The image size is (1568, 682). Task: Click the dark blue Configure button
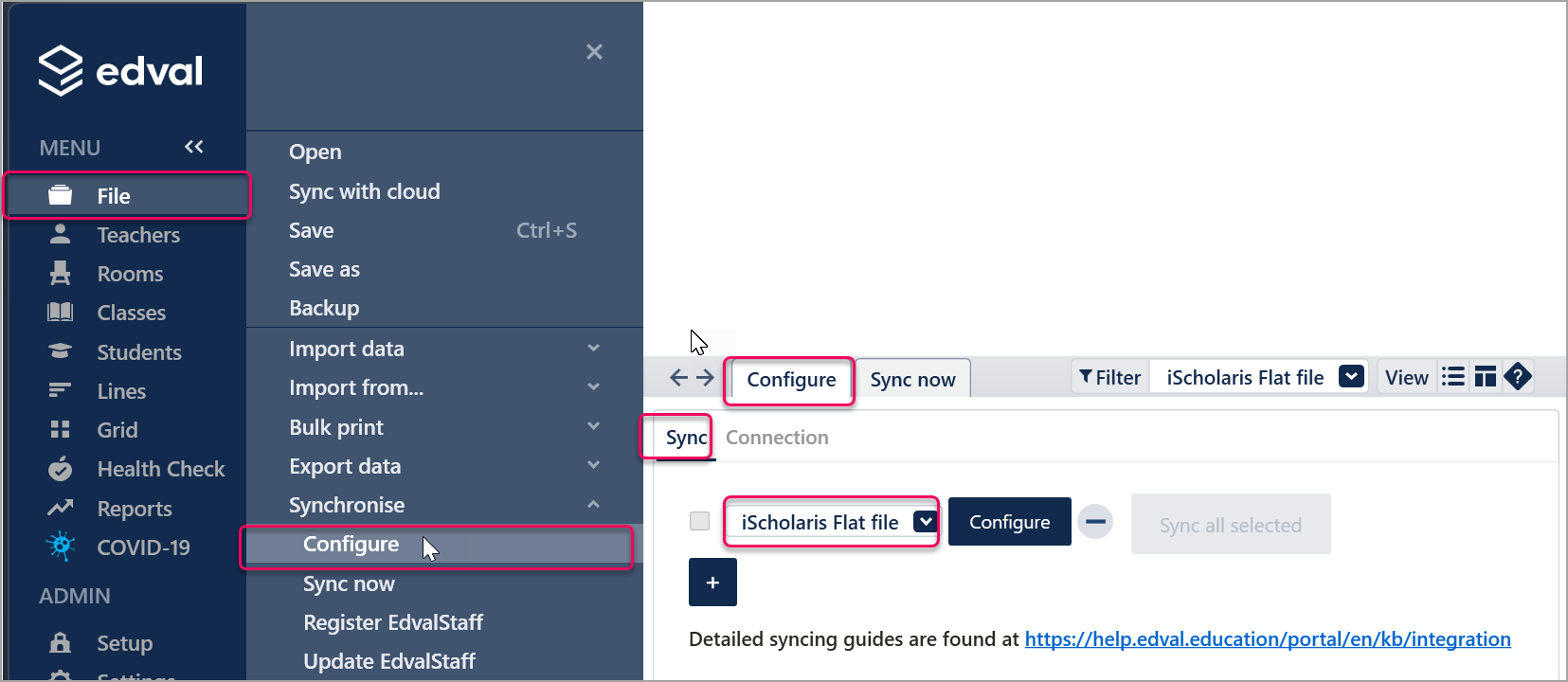tap(1009, 522)
